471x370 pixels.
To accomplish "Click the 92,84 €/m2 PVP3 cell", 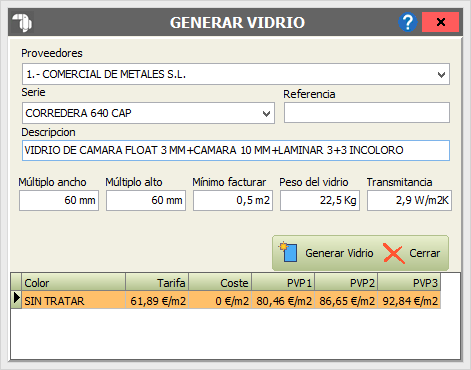I will coord(409,301).
